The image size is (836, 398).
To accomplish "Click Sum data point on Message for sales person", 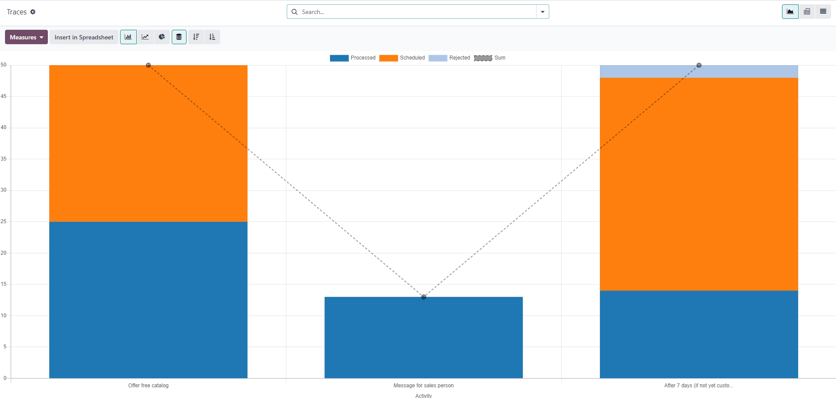I will (x=423, y=297).
